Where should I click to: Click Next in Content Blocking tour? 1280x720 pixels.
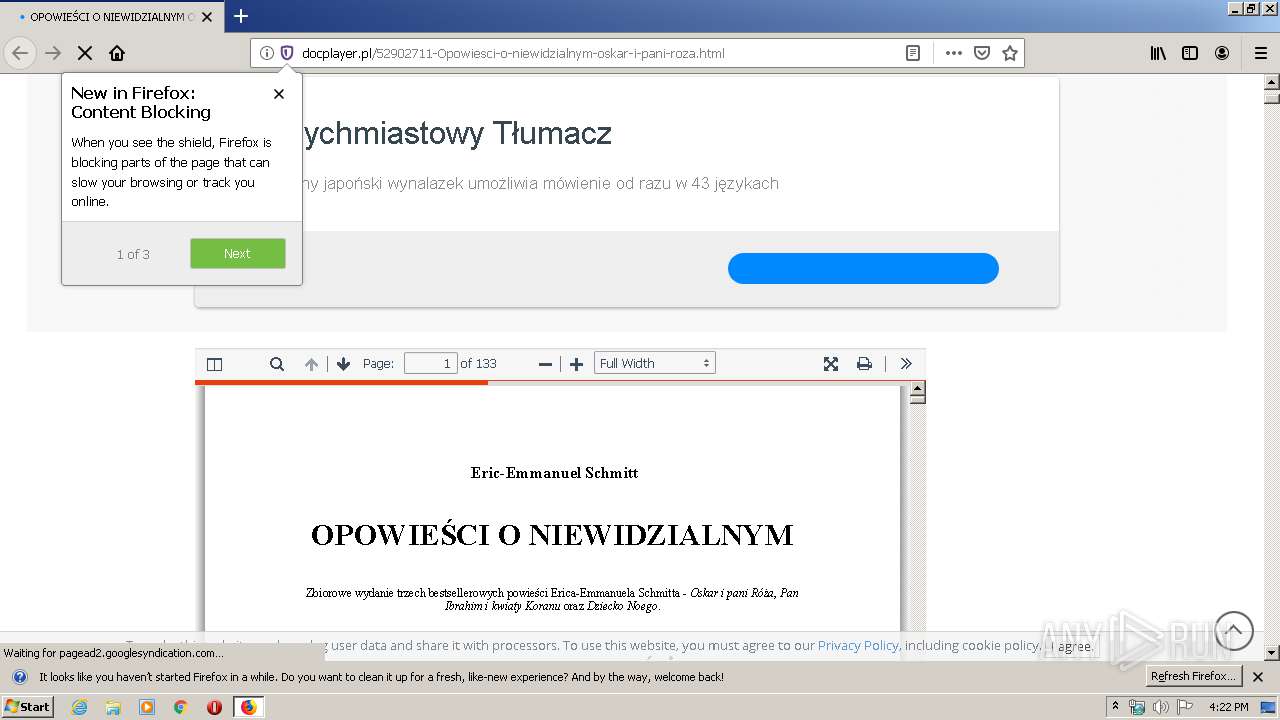pyautogui.click(x=238, y=253)
